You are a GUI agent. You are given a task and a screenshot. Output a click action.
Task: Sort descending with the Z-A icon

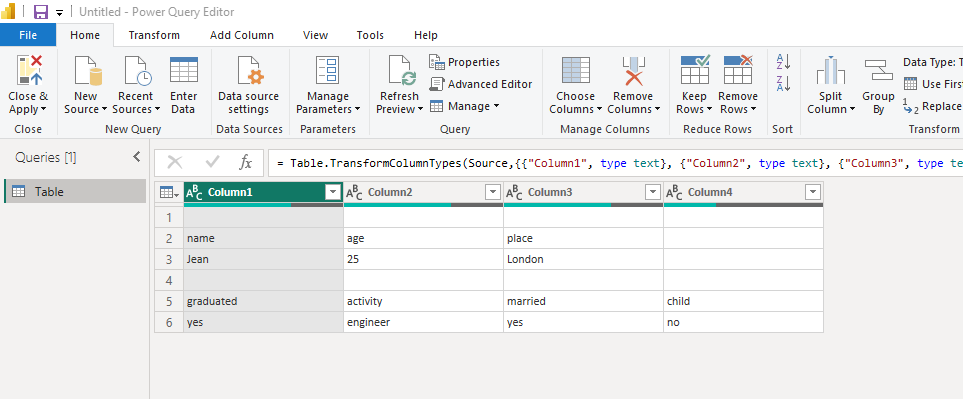(x=783, y=83)
